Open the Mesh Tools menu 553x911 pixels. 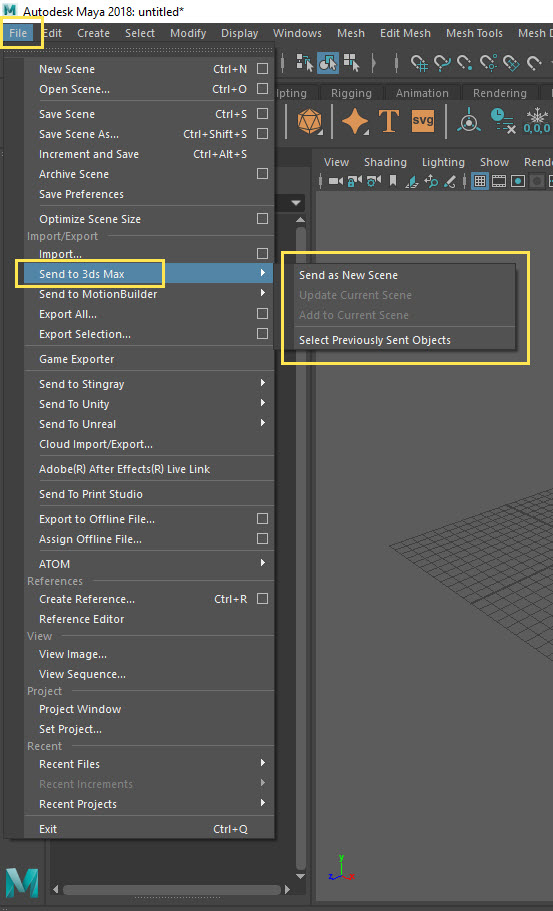(x=474, y=33)
